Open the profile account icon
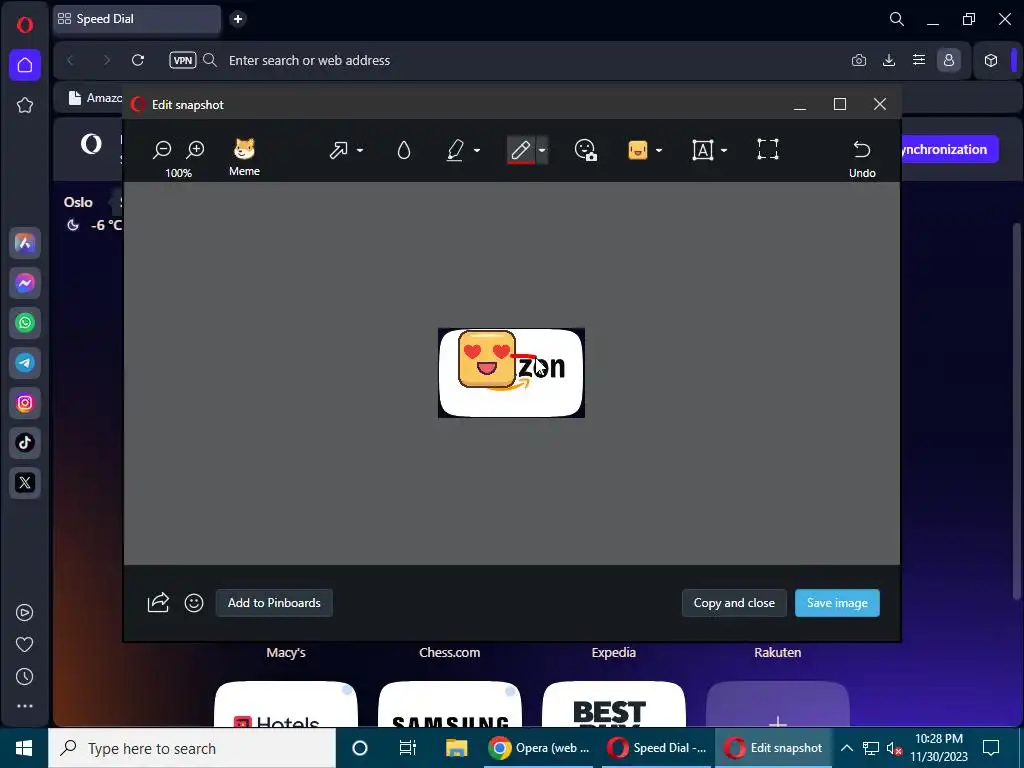This screenshot has width=1024, height=768. point(949,60)
